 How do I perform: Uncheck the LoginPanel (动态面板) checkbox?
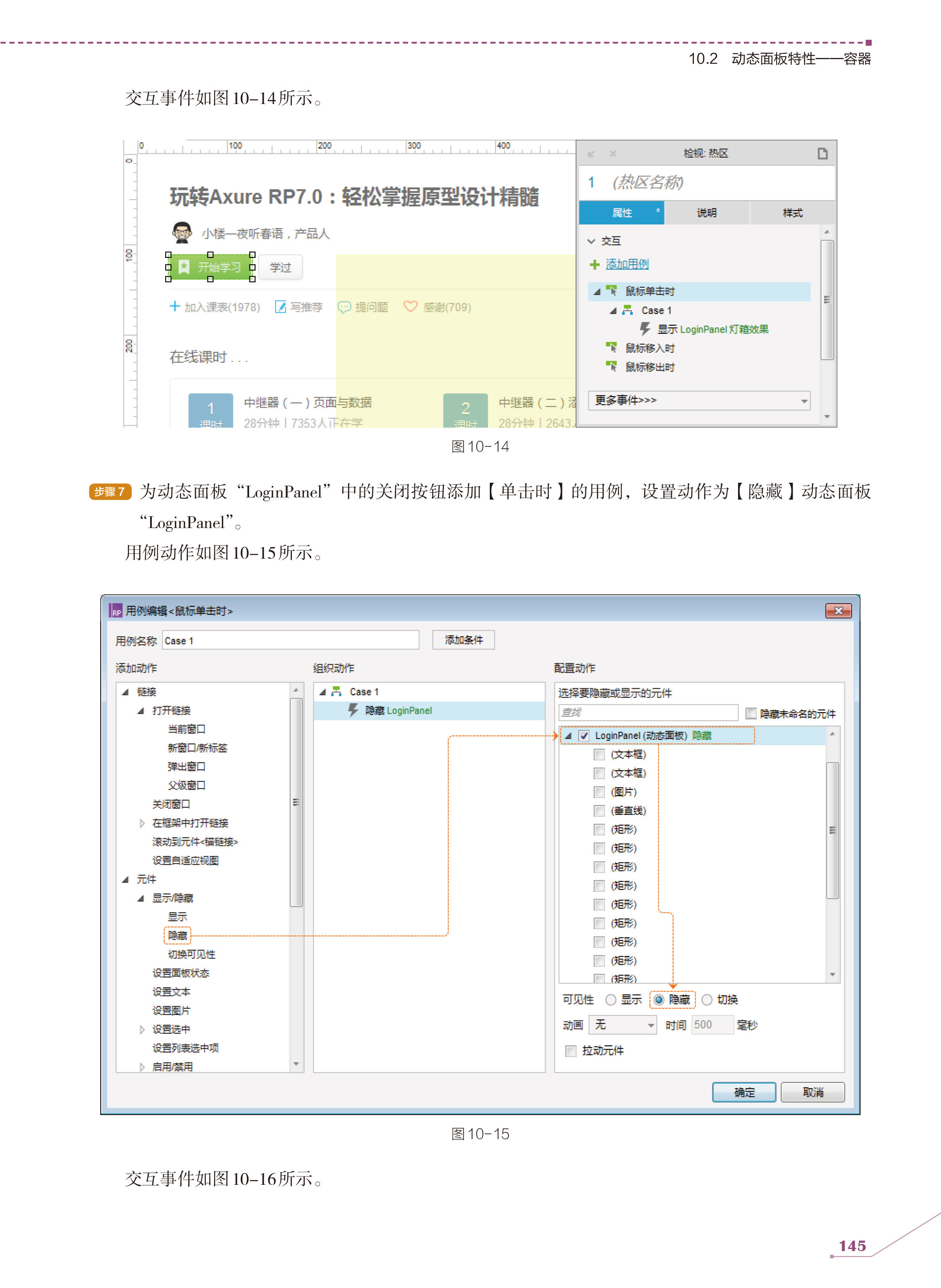pyautogui.click(x=584, y=735)
